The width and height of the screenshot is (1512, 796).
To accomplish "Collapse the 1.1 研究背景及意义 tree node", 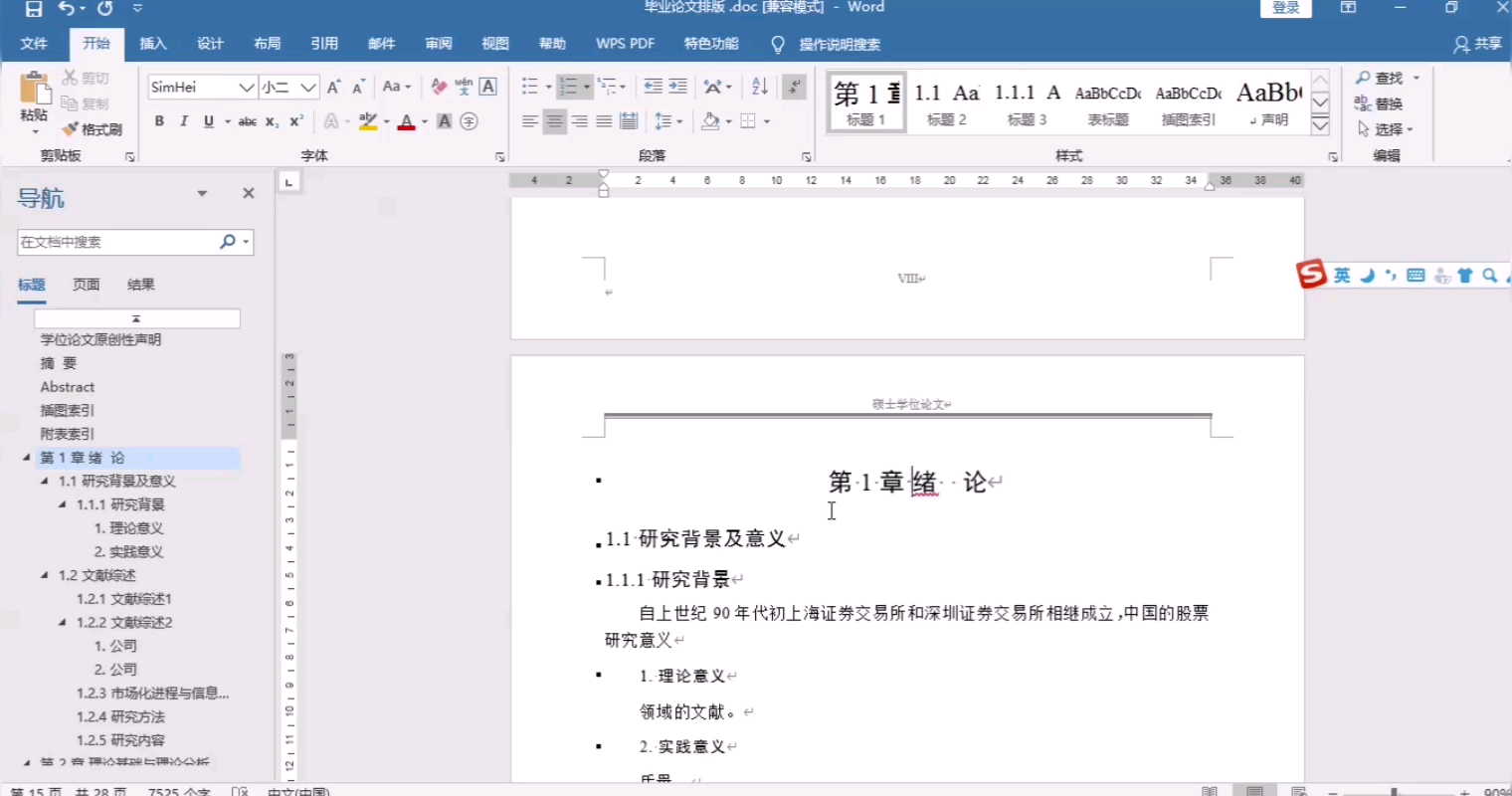I will [x=45, y=482].
